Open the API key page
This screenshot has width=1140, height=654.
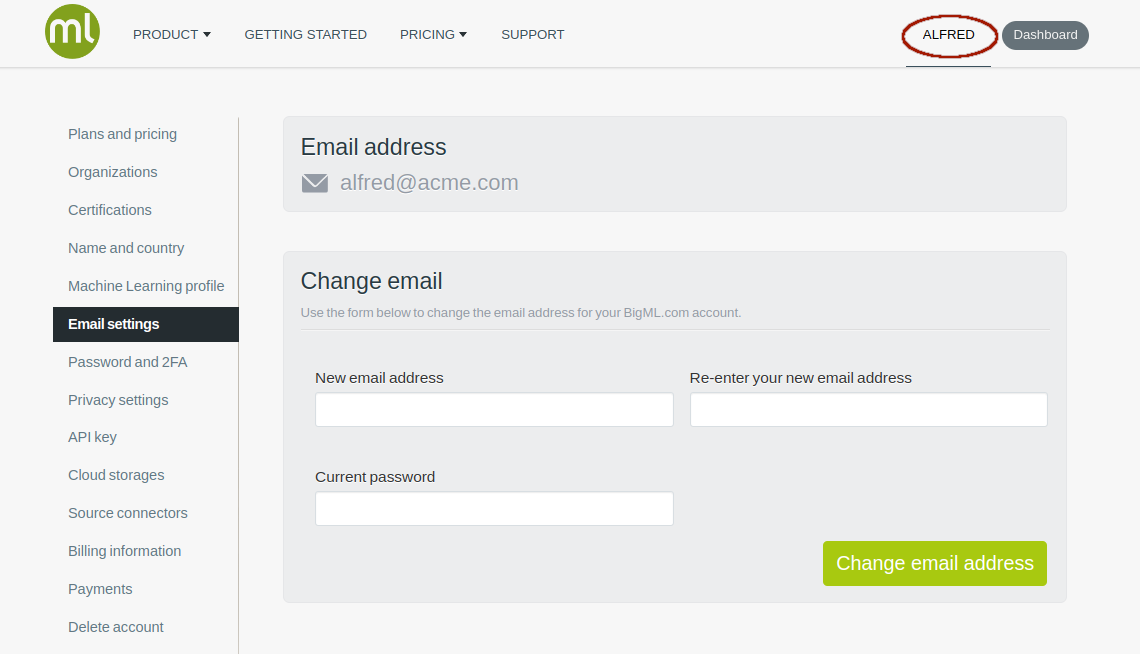[92, 437]
